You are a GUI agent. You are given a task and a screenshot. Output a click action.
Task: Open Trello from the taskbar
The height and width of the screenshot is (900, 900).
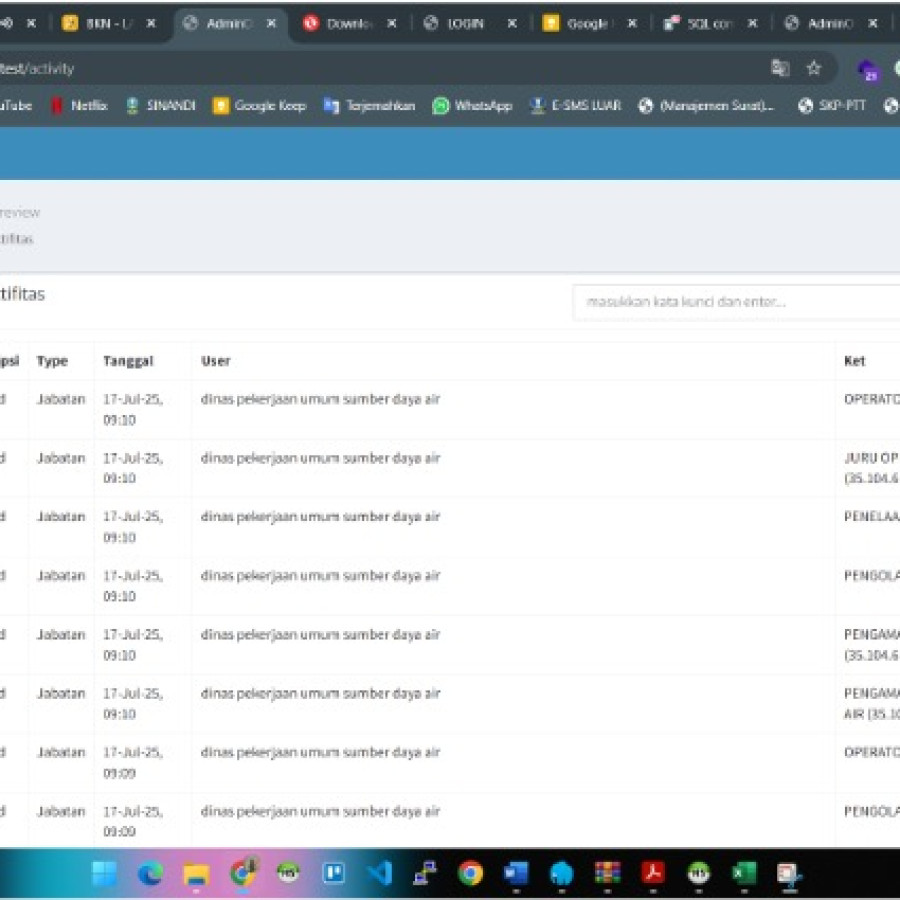333,873
